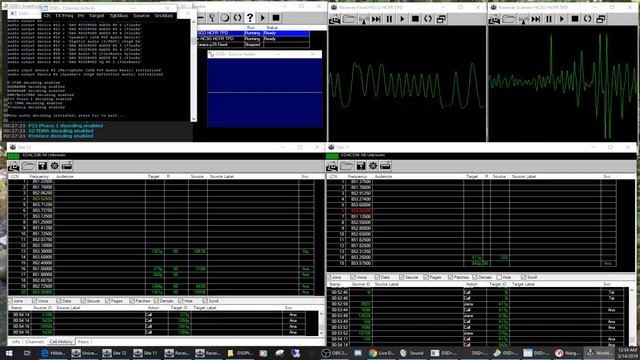
Task: Open settings gear in Site 12 toolbar
Action: click(x=54, y=166)
